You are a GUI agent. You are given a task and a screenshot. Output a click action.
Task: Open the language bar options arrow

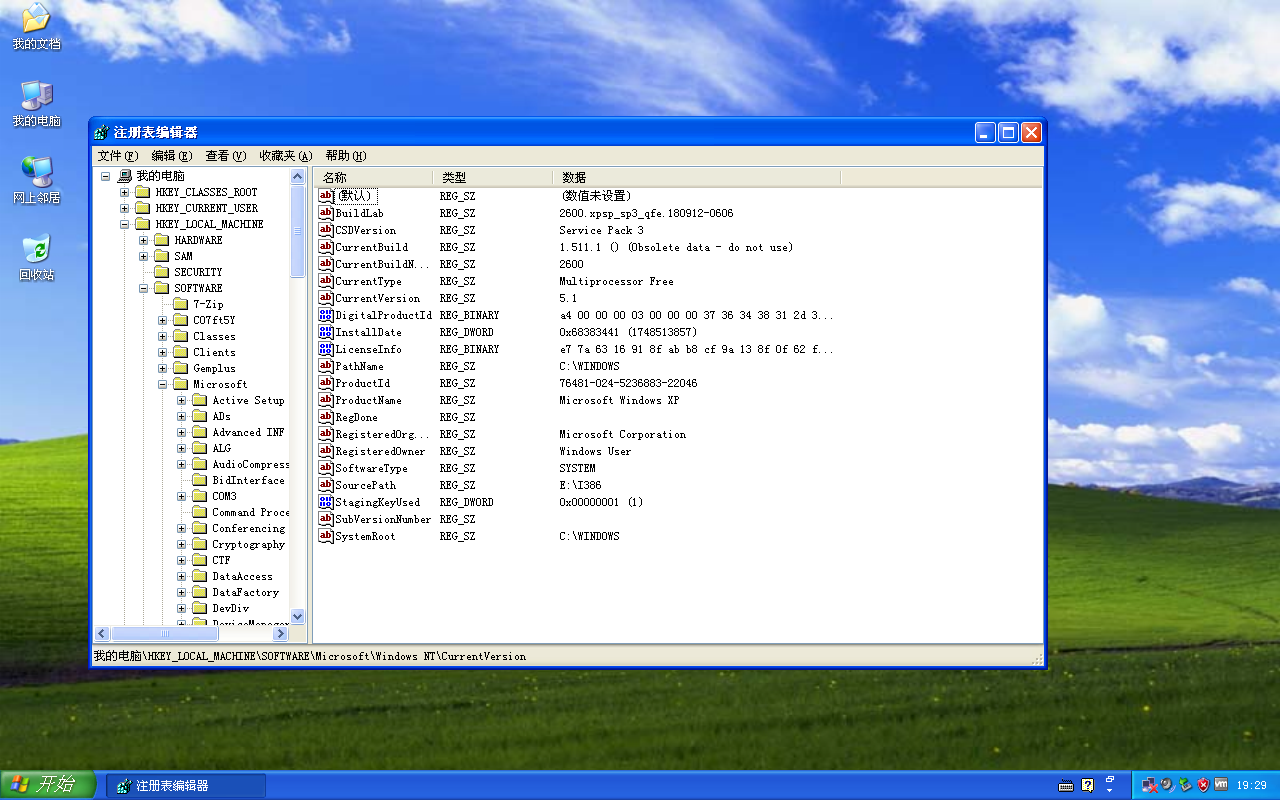1110,791
